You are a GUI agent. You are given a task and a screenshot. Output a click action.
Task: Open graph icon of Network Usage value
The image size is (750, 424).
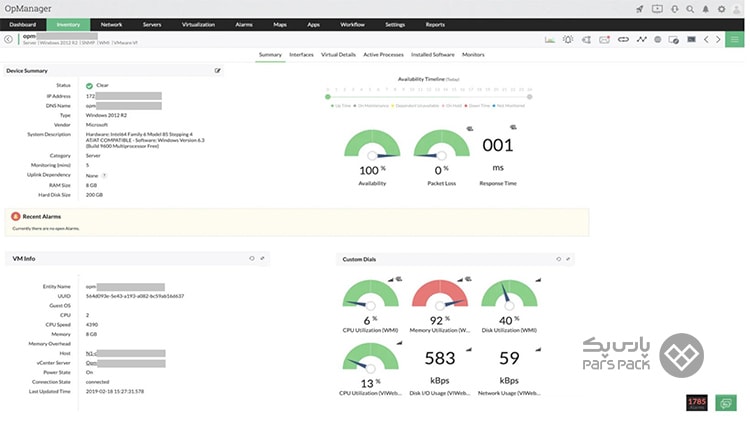tap(538, 349)
